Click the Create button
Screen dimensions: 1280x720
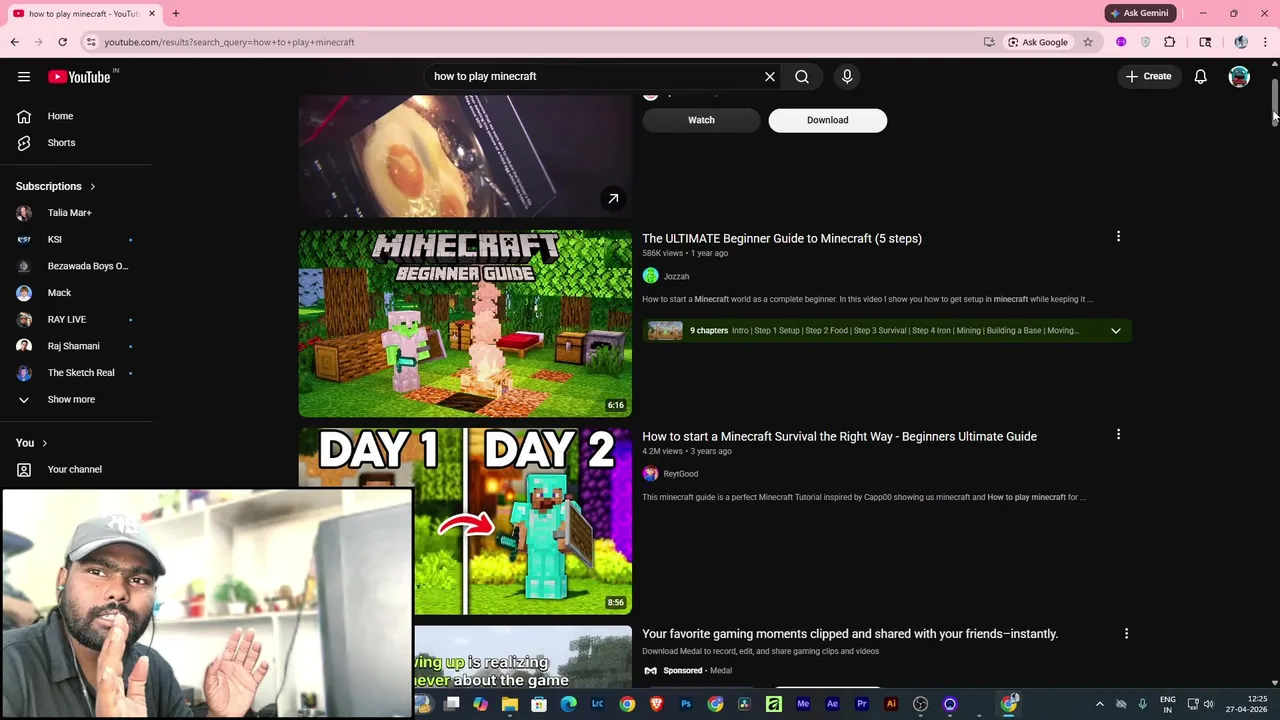point(1148,76)
